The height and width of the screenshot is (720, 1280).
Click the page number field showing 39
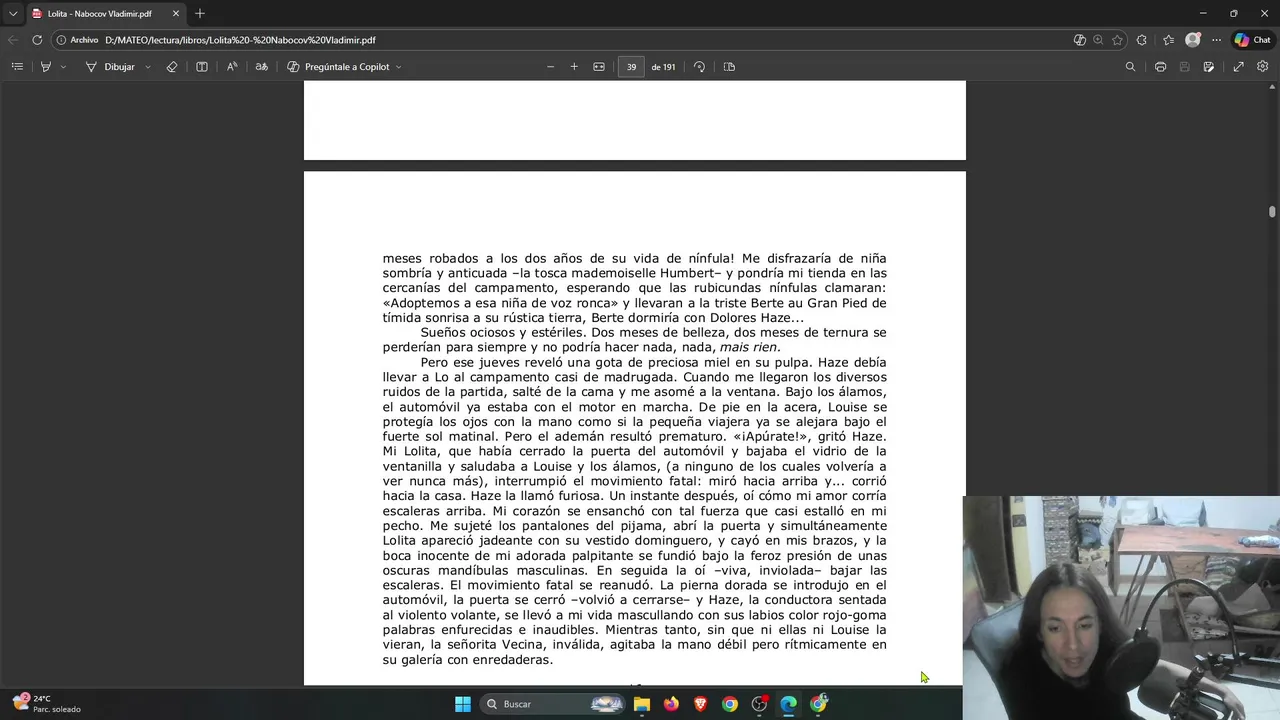click(631, 67)
